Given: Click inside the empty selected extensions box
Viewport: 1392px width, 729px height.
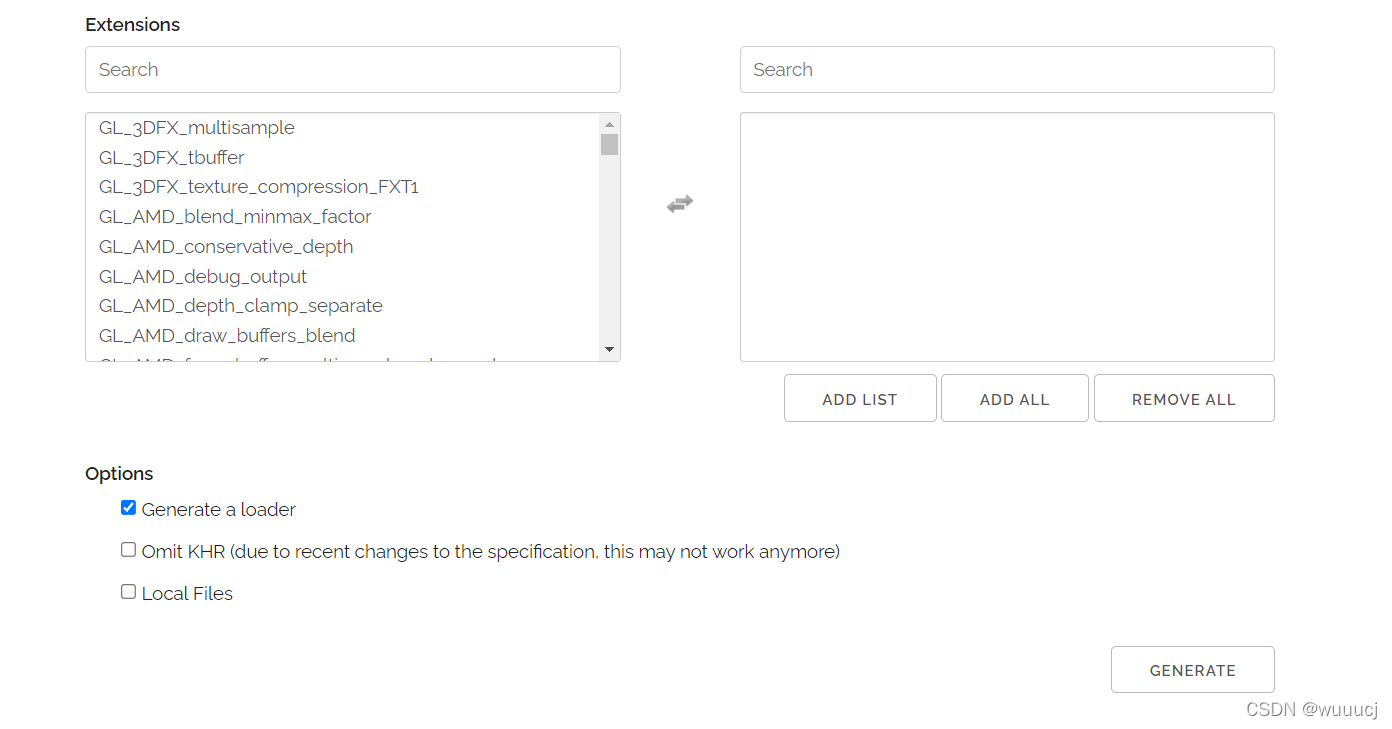Looking at the screenshot, I should pyautogui.click(x=1007, y=237).
